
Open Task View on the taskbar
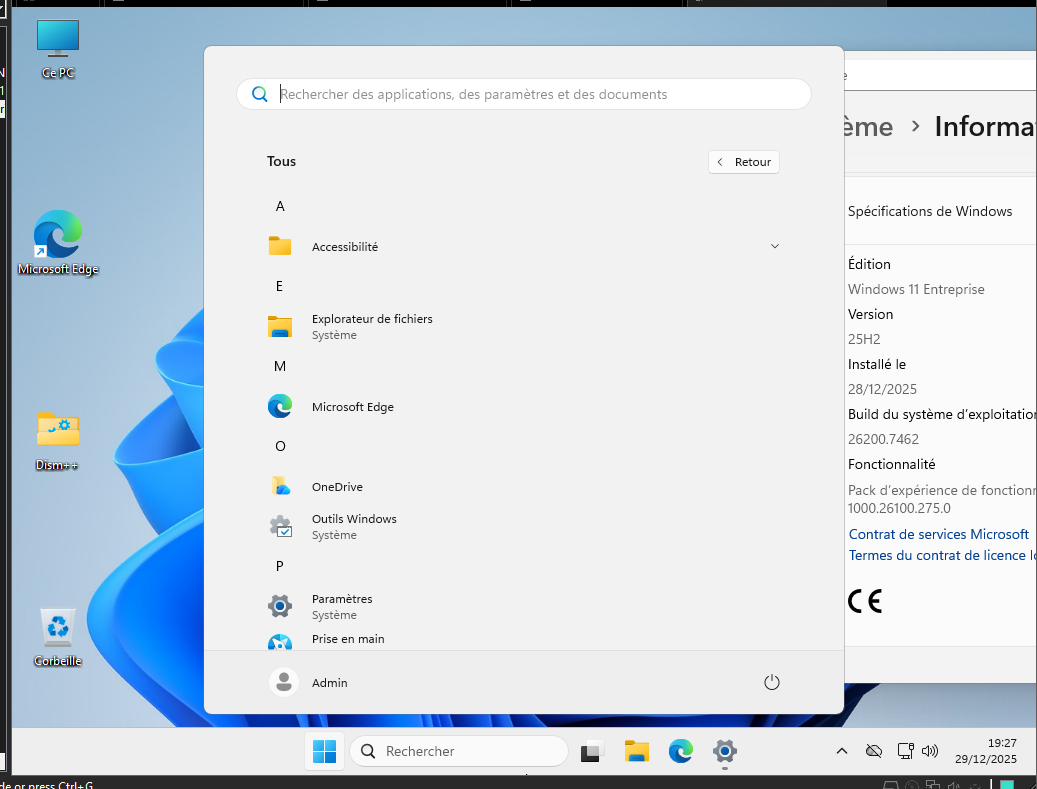(593, 751)
